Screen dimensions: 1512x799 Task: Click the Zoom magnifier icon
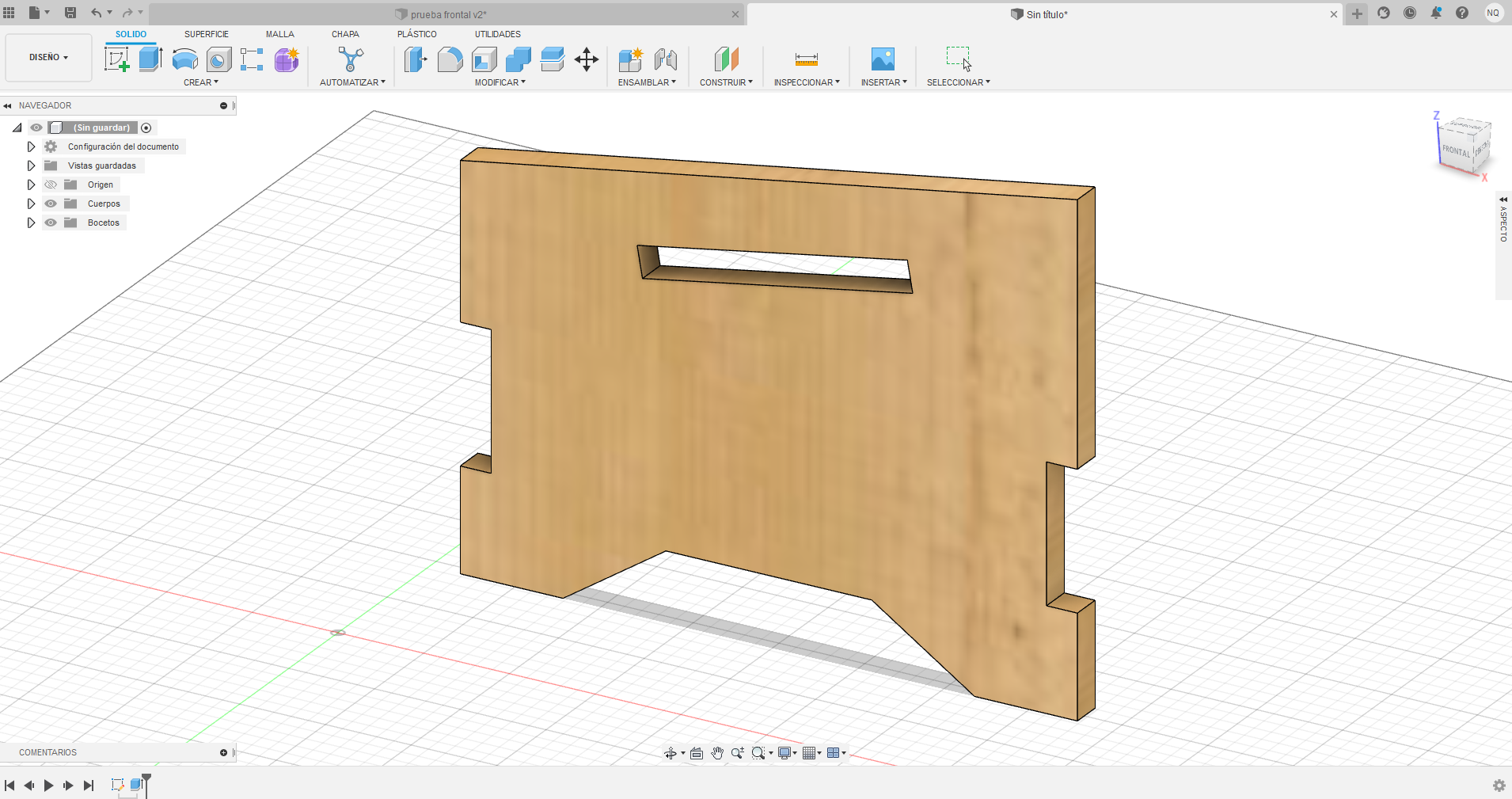click(737, 753)
